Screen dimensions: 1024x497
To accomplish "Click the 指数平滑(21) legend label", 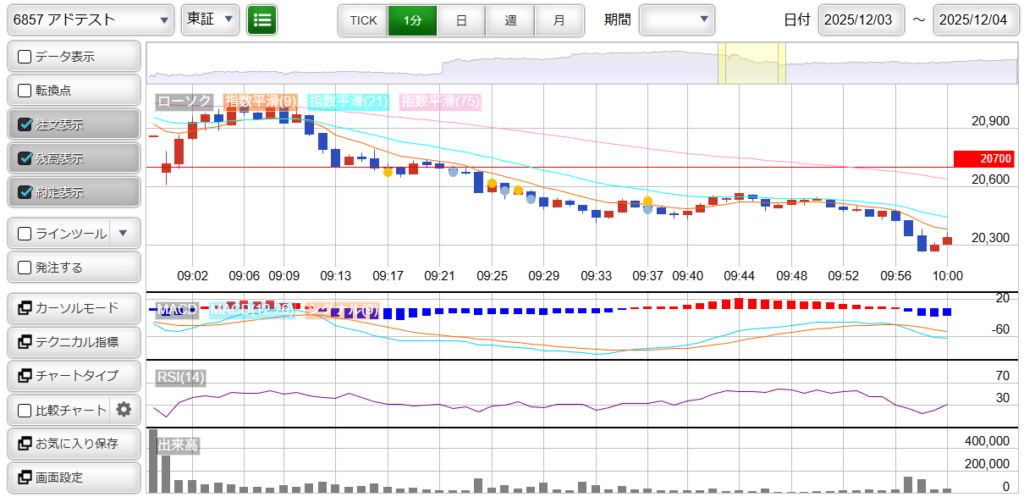I will pyautogui.click(x=348, y=101).
